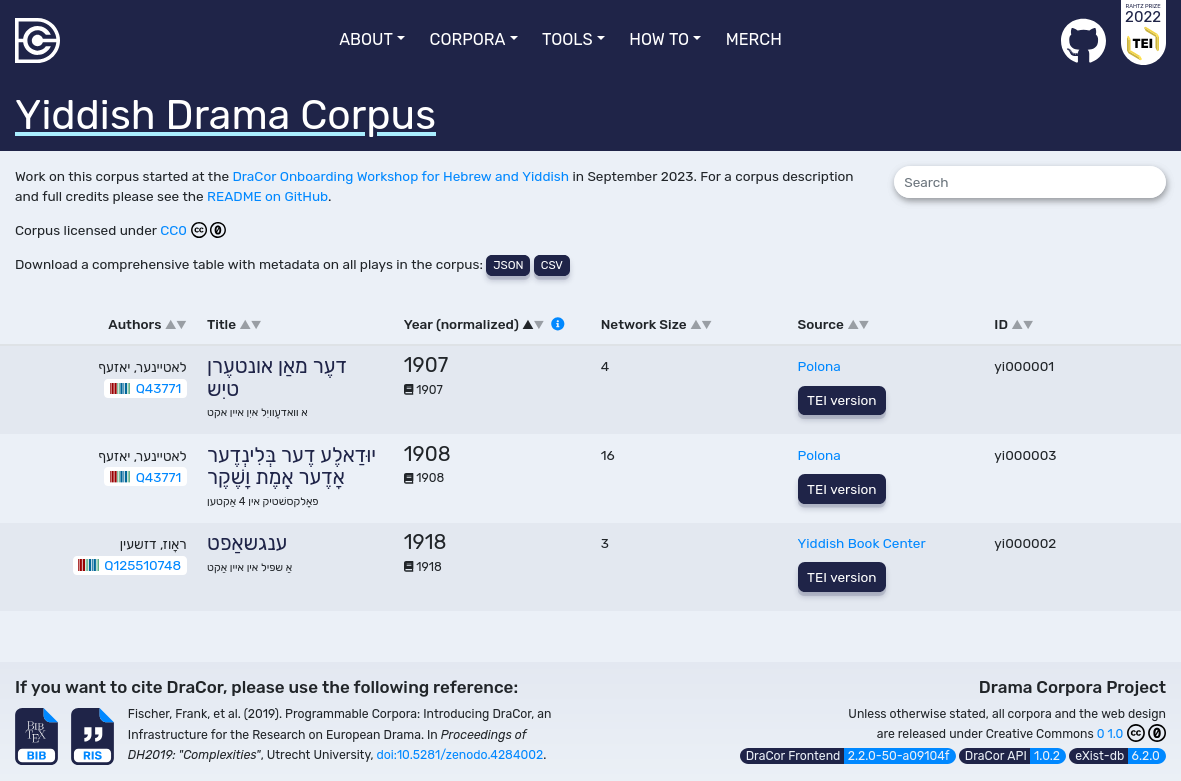Sort table by Source column
This screenshot has height=781, width=1181.
pyautogui.click(x=833, y=325)
